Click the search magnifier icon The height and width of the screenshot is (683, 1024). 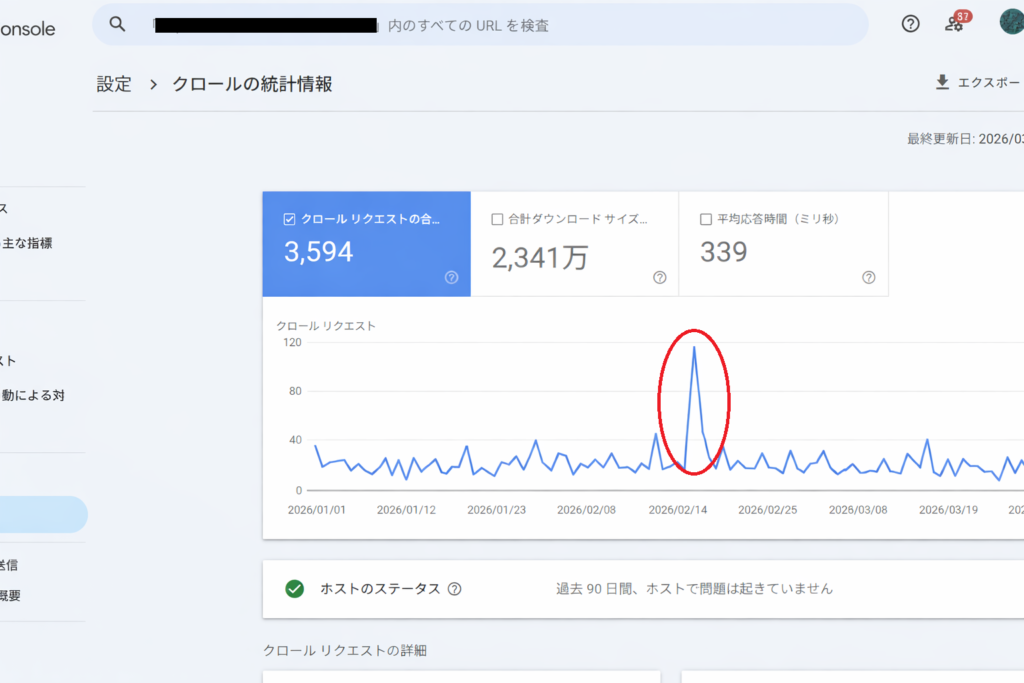[x=118, y=24]
